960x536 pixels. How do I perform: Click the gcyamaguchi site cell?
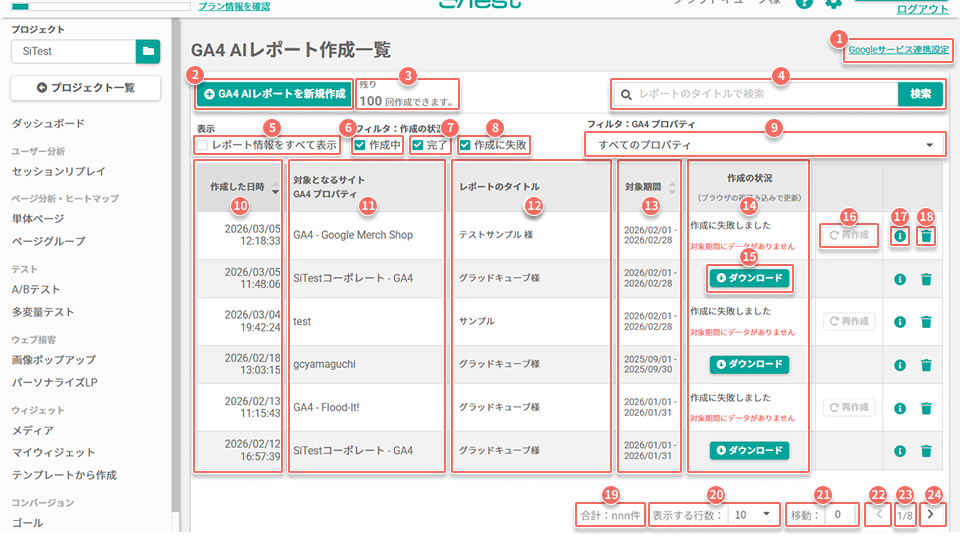(324, 364)
